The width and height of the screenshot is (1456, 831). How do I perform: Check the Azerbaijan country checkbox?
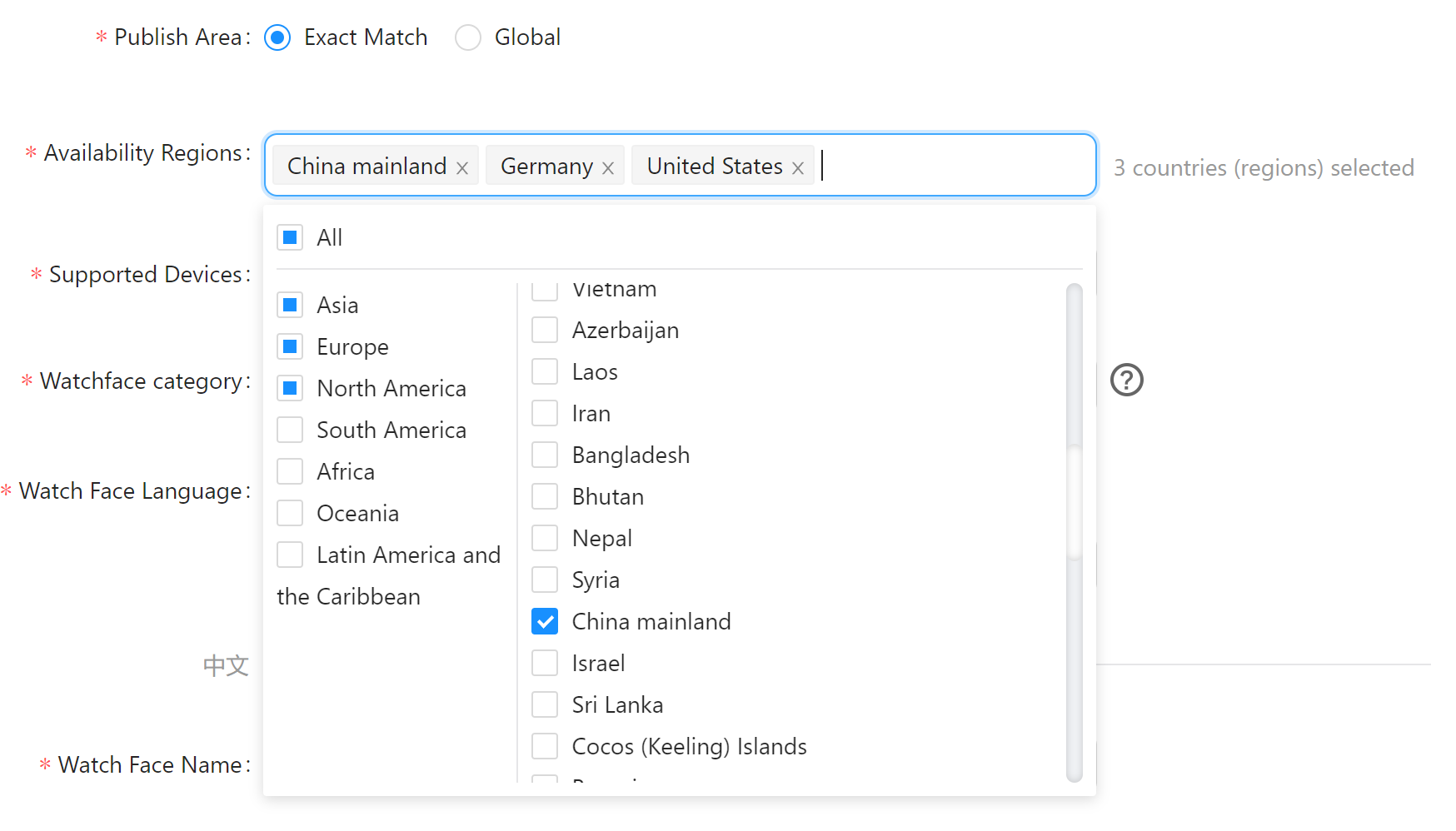(545, 330)
